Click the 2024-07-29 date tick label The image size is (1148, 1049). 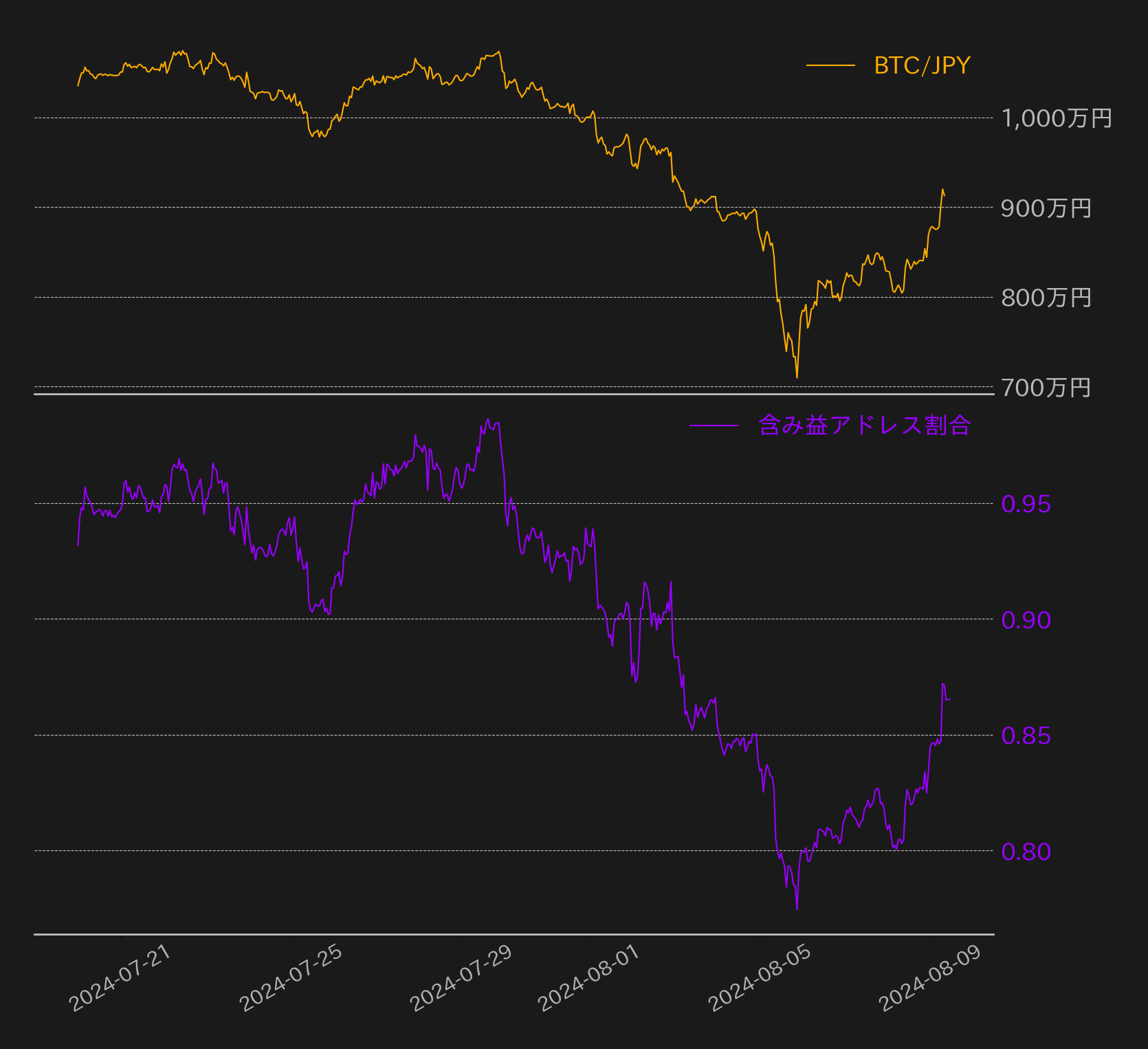[x=461, y=978]
